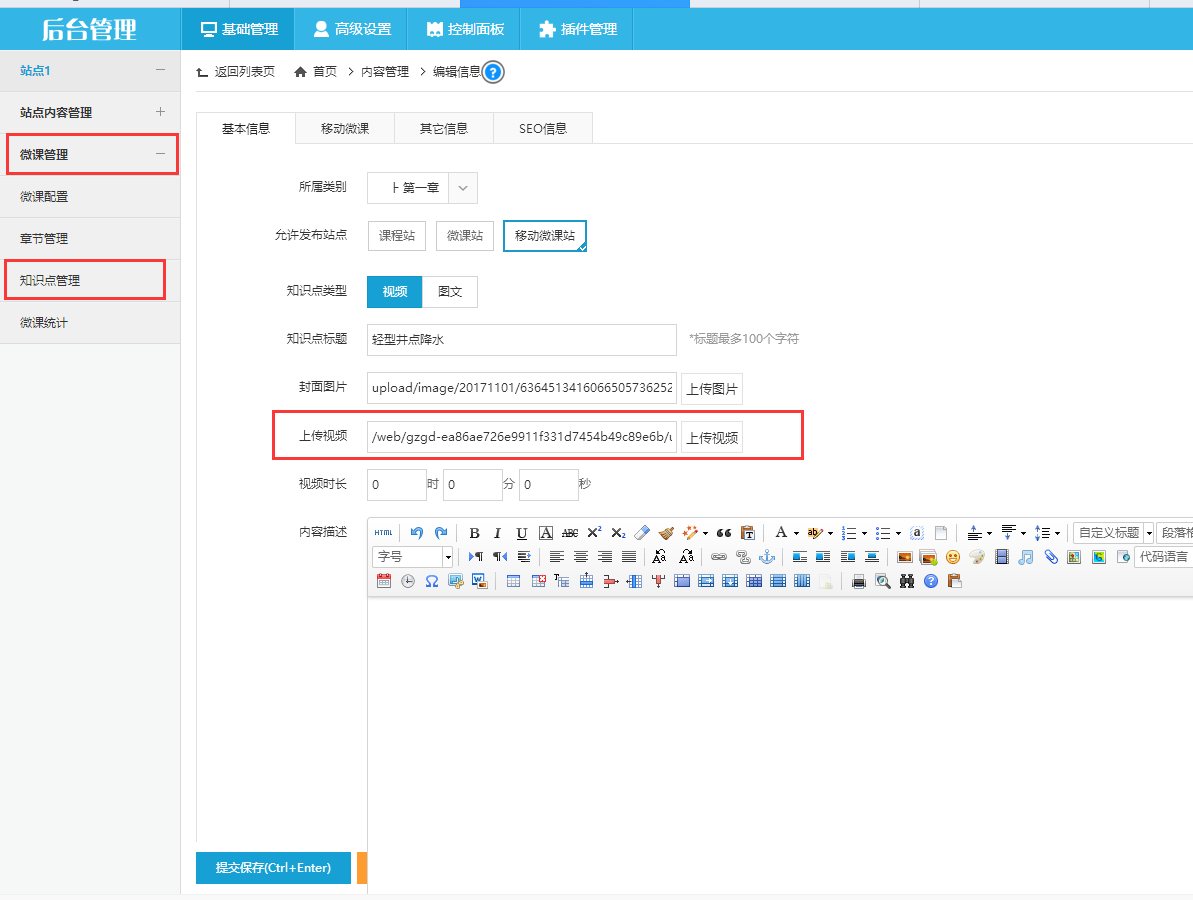The width and height of the screenshot is (1193, 900).
Task: Select 图文 as the knowledge point type
Action: coord(450,292)
